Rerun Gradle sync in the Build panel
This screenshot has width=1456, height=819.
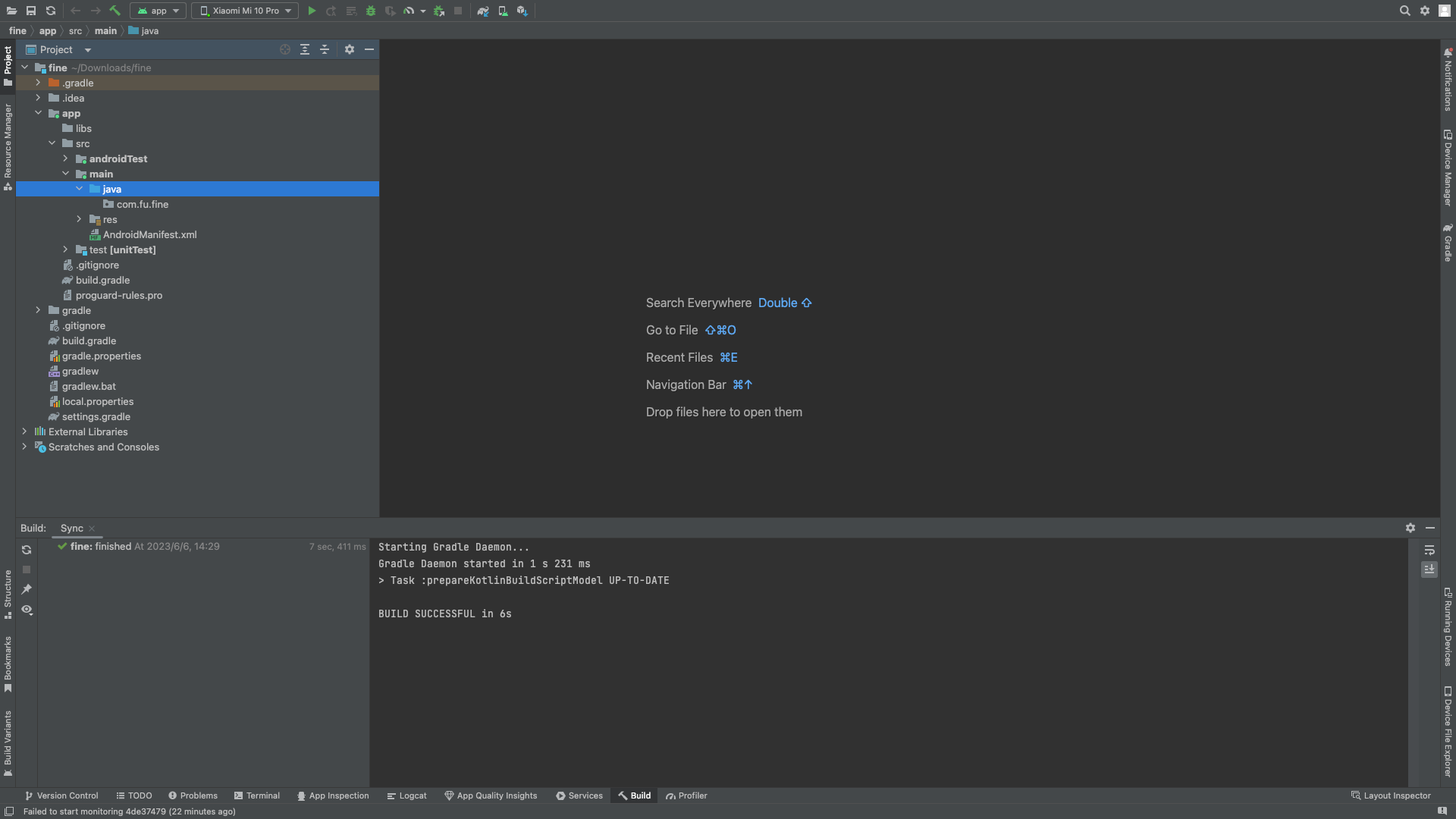27,550
